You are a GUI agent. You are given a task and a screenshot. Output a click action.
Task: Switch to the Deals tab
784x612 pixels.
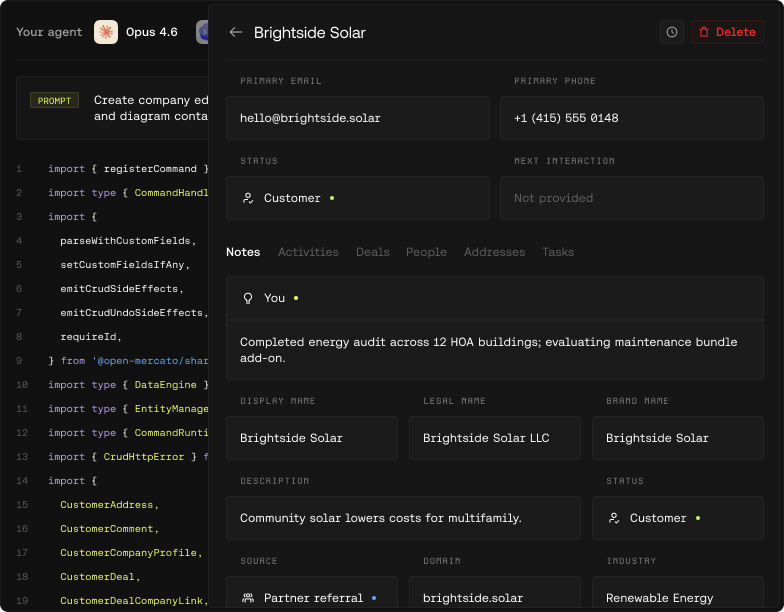(x=372, y=252)
